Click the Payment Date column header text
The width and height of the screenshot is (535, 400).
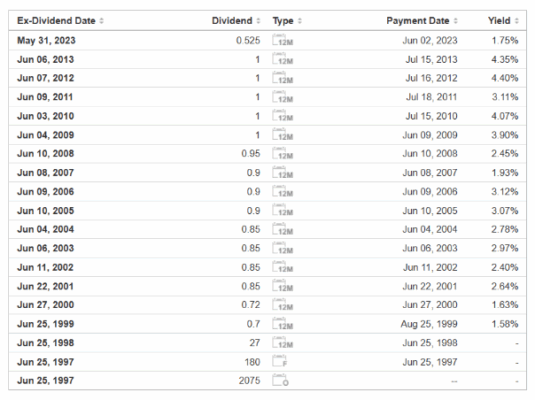click(418, 21)
